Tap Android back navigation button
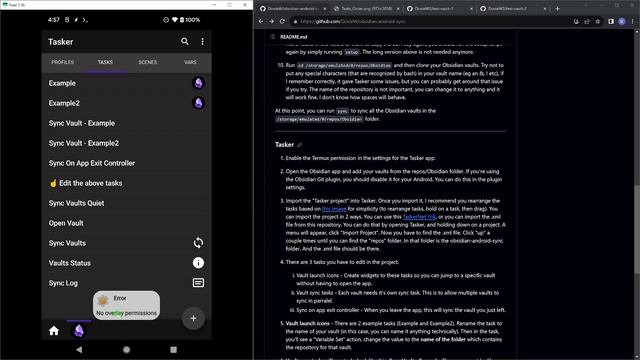The image size is (640, 360). click(79, 349)
